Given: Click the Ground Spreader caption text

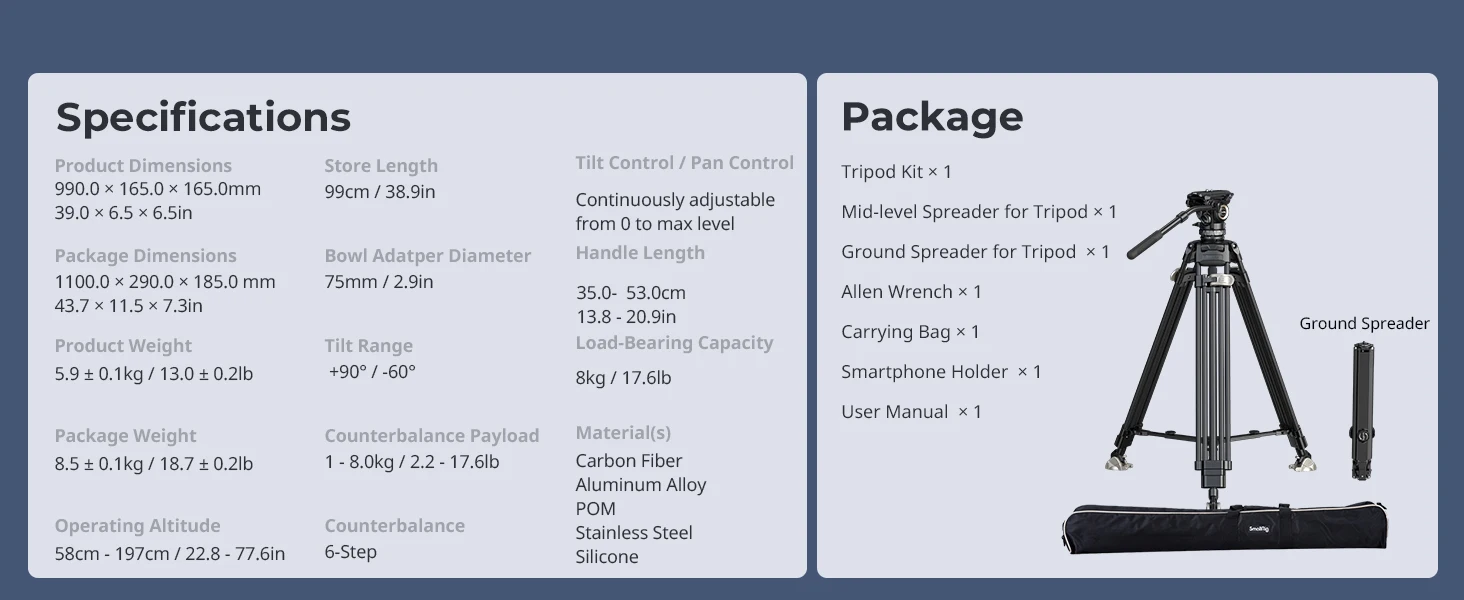Looking at the screenshot, I should coord(1364,323).
